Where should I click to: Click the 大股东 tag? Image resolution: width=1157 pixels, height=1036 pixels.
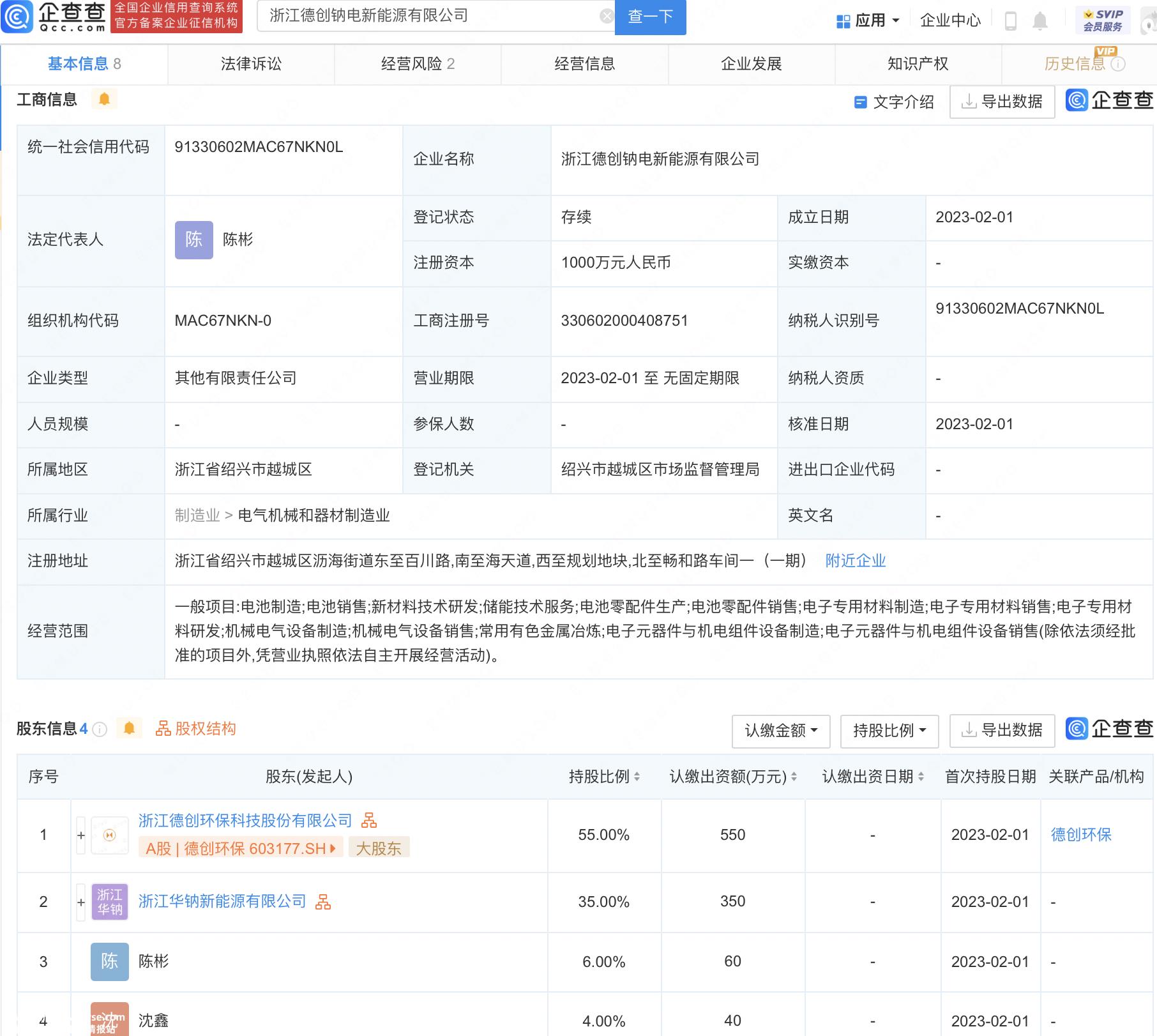coord(379,848)
